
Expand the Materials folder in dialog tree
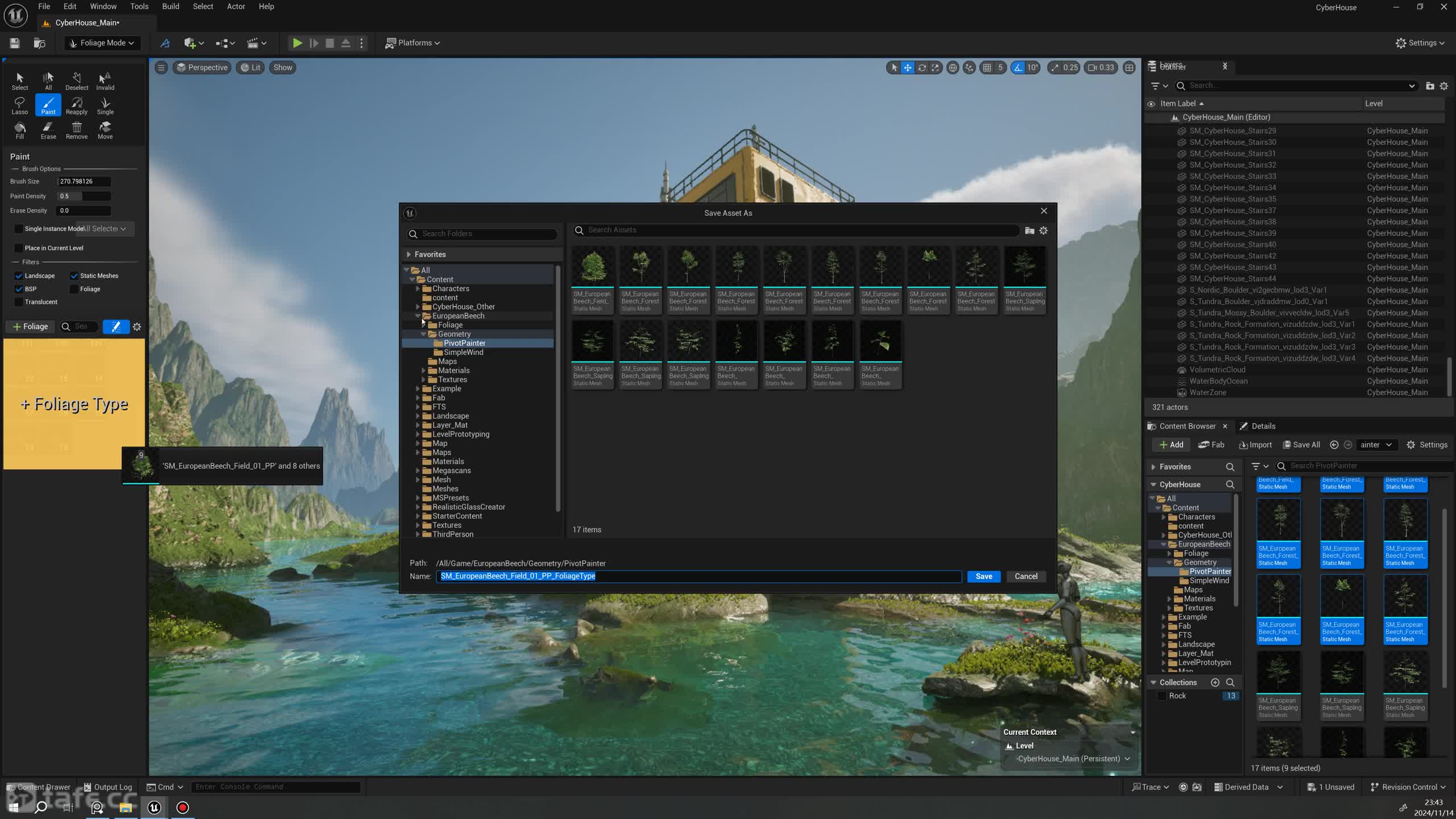424,370
